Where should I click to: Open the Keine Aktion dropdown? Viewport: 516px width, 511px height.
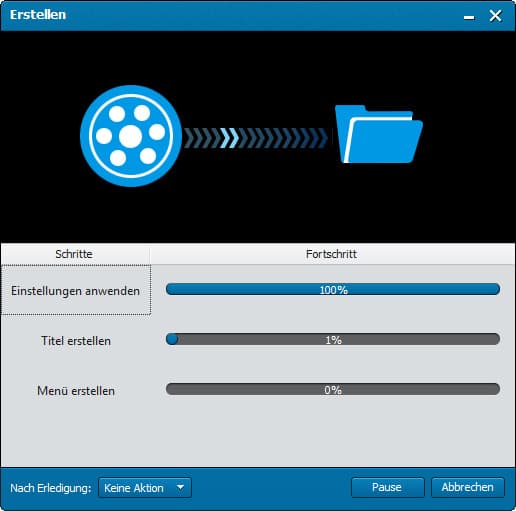(x=145, y=488)
